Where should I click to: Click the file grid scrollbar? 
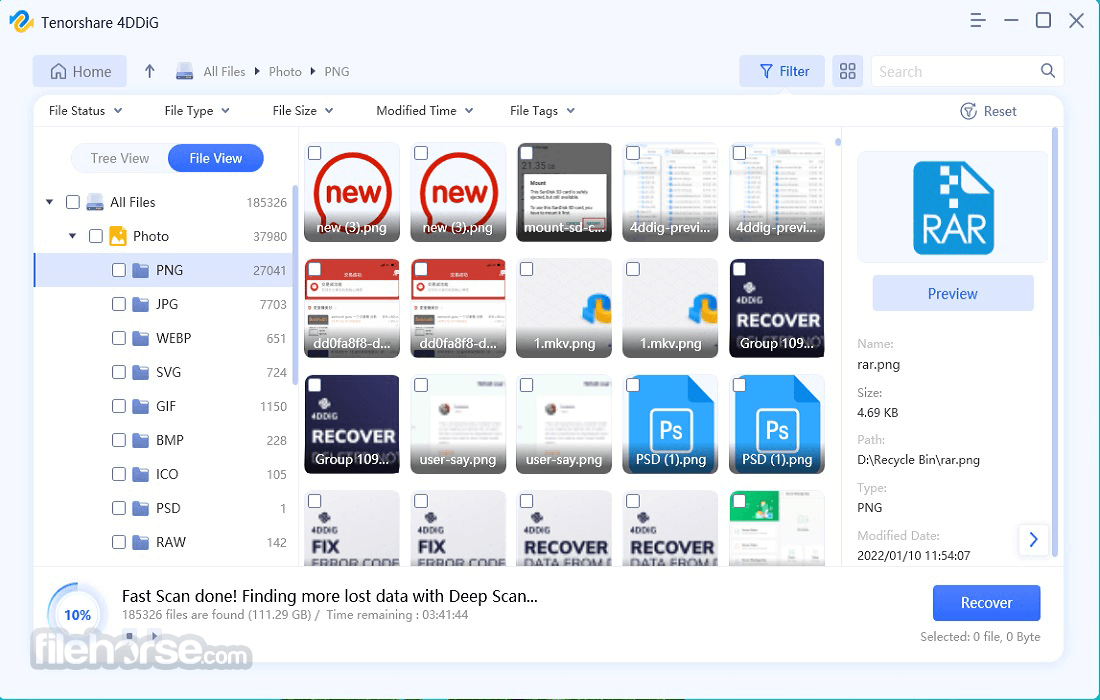pyautogui.click(x=838, y=142)
